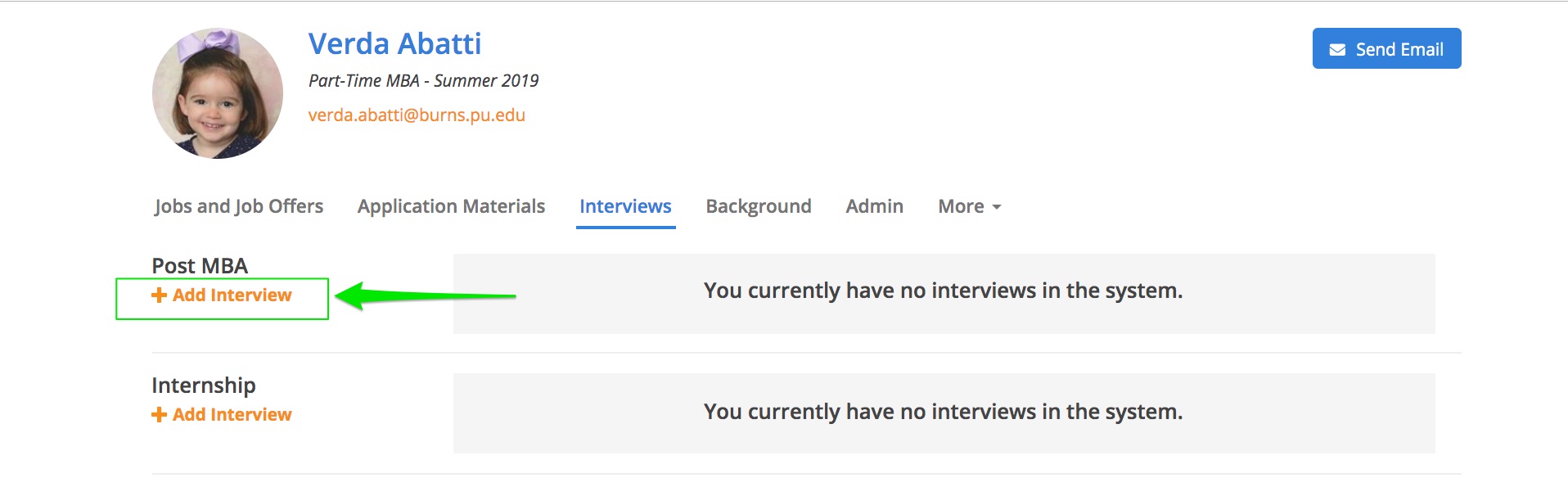Click the plus icon under Post MBA
Screen dimensions: 1568x496
click(159, 295)
